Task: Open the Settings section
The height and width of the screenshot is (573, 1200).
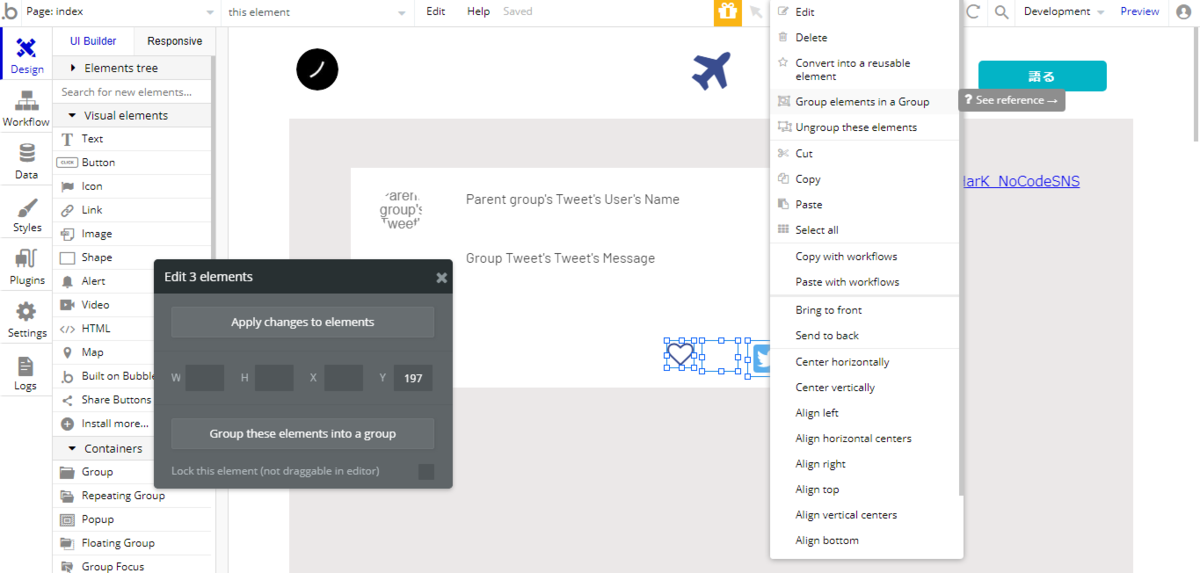Action: [x=26, y=320]
